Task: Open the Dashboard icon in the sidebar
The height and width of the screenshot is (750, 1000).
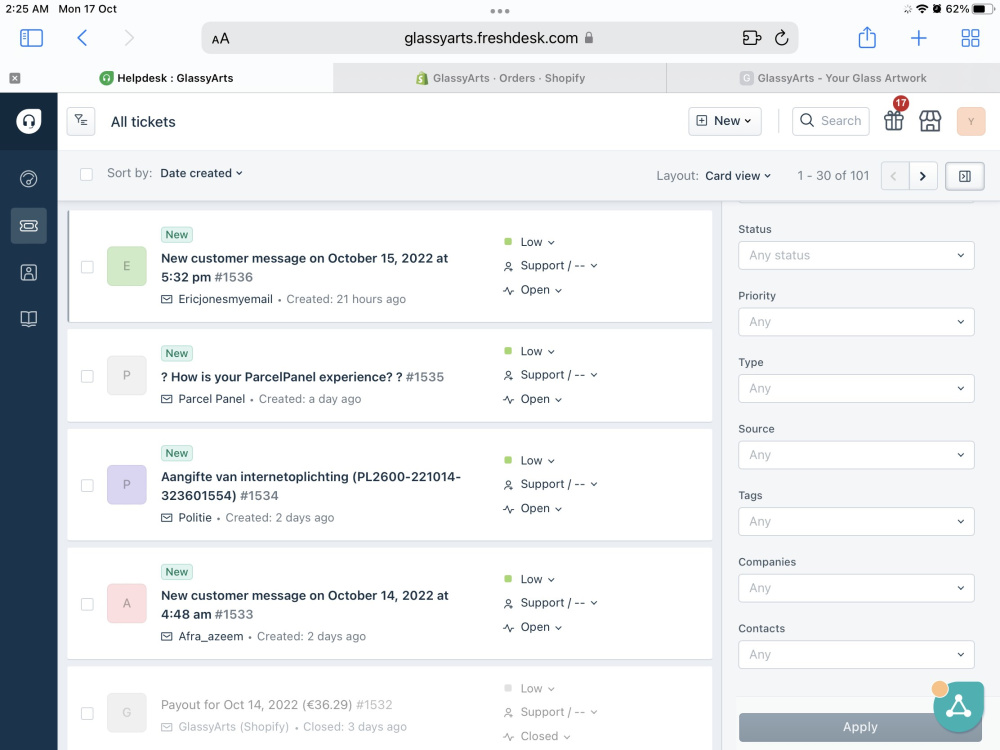Action: [29, 179]
